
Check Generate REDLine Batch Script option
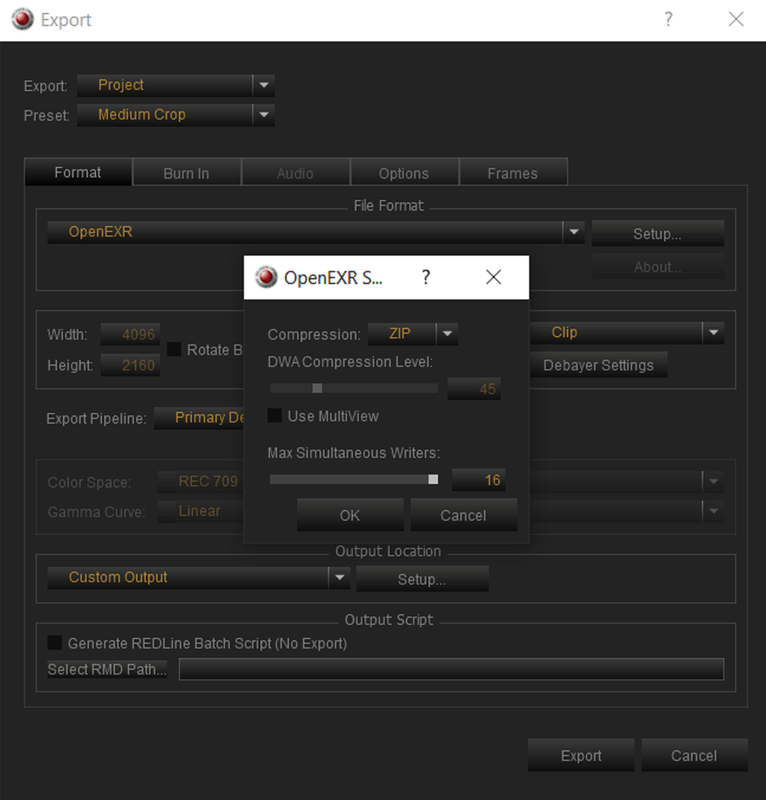point(55,642)
